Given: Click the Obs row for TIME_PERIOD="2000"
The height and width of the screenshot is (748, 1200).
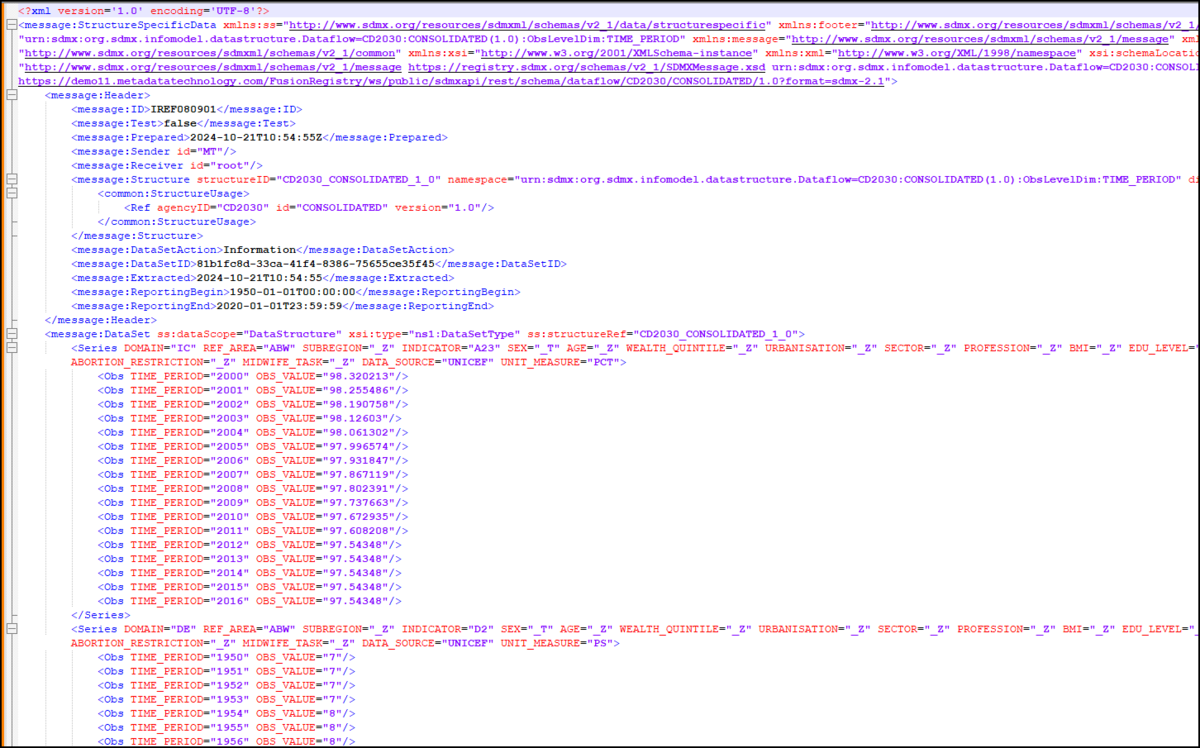Looking at the screenshot, I should click(x=253, y=375).
